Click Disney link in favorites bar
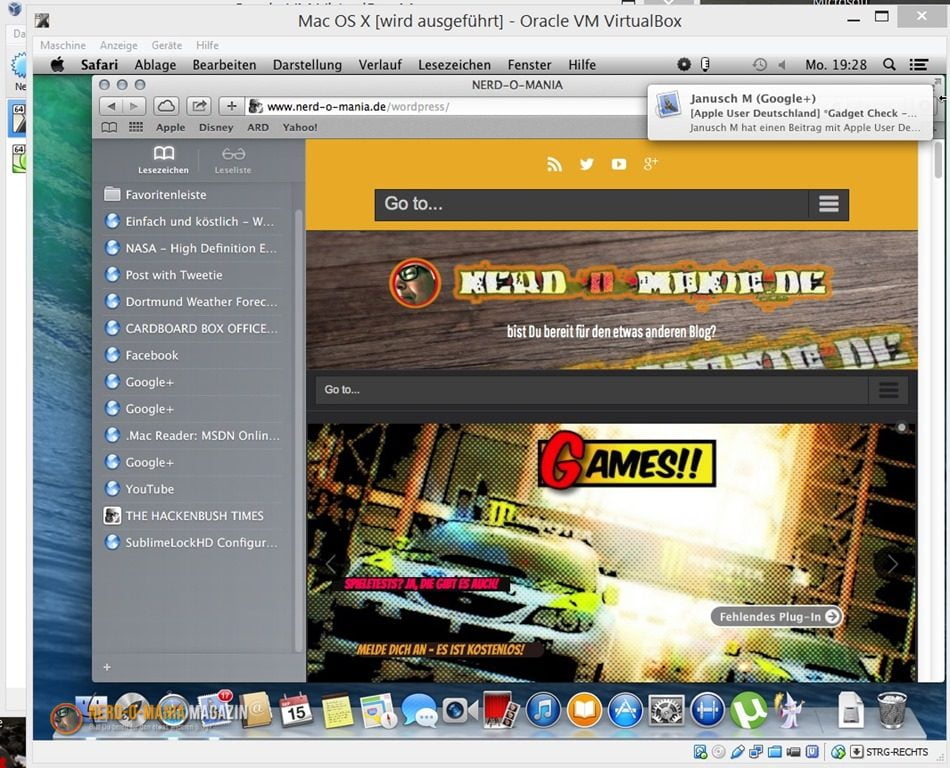Screen dimensions: 950x768 pyautogui.click(x=216, y=127)
